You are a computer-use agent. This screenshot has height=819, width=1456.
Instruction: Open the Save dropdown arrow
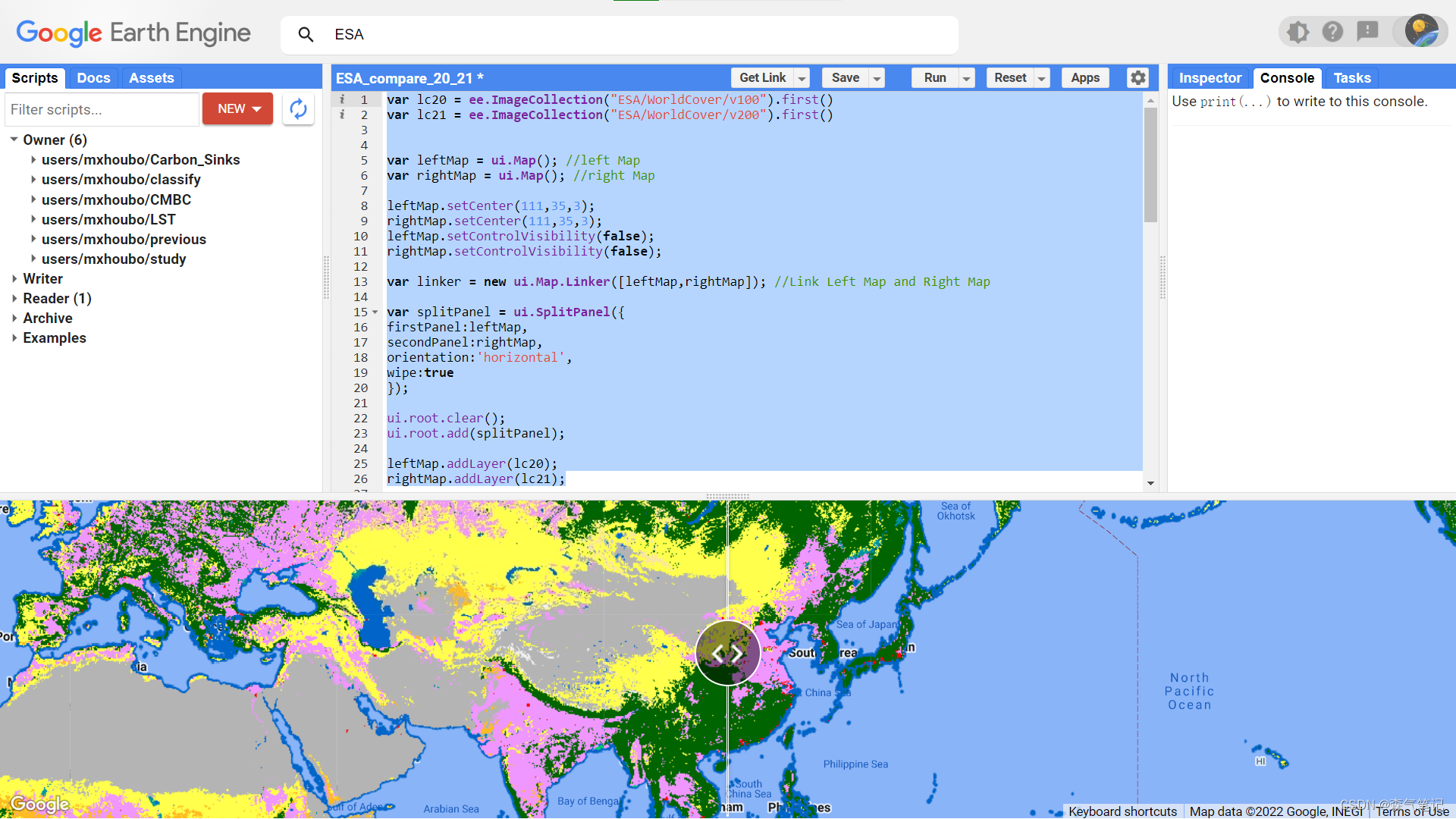[877, 78]
